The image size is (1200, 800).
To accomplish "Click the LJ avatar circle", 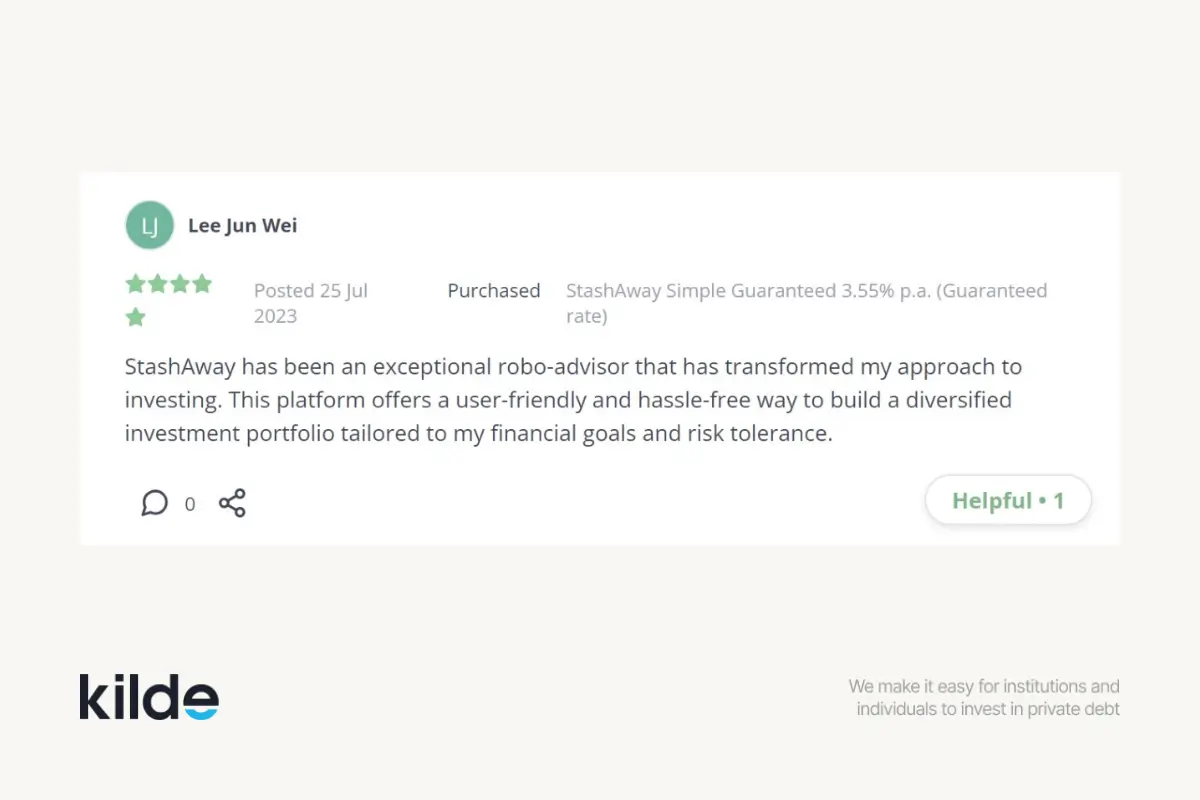I will (149, 226).
